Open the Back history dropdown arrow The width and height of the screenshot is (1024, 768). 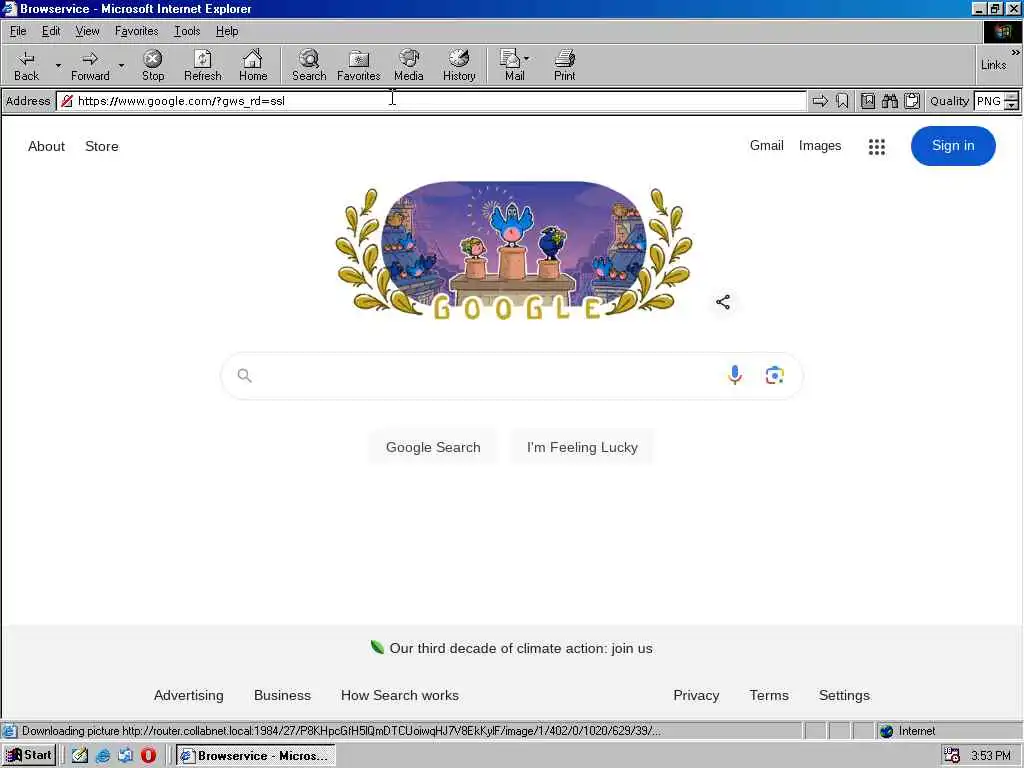pos(58,65)
